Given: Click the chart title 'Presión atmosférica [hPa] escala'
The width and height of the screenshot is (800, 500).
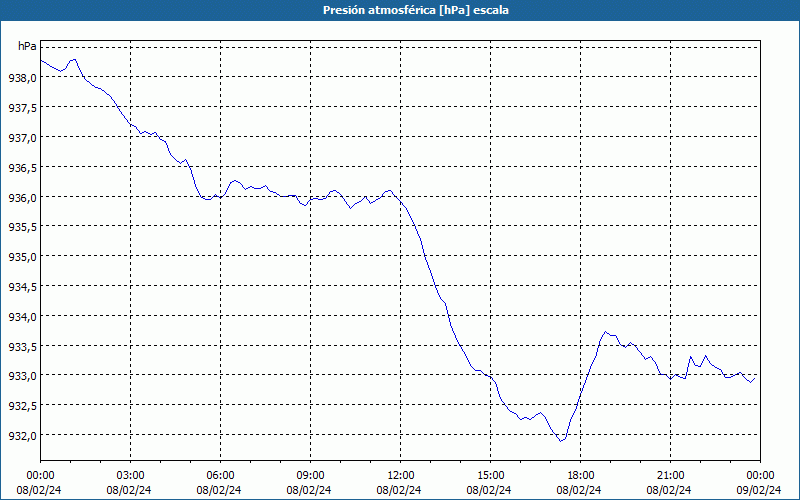Looking at the screenshot, I should click(x=416, y=10).
